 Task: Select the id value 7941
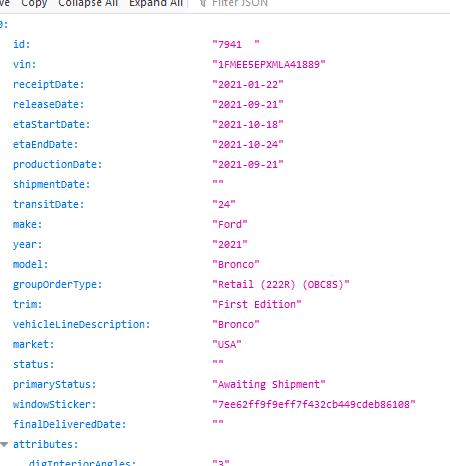coord(236,44)
